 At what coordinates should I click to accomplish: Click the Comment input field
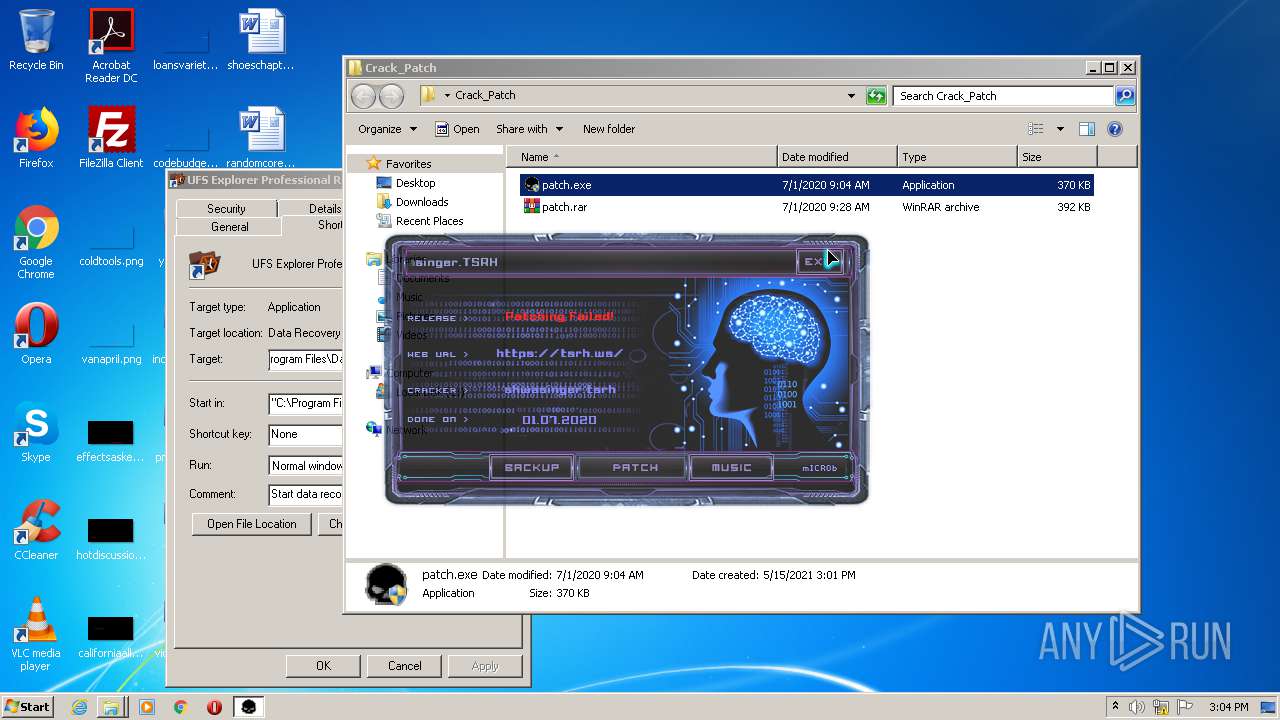coord(305,494)
